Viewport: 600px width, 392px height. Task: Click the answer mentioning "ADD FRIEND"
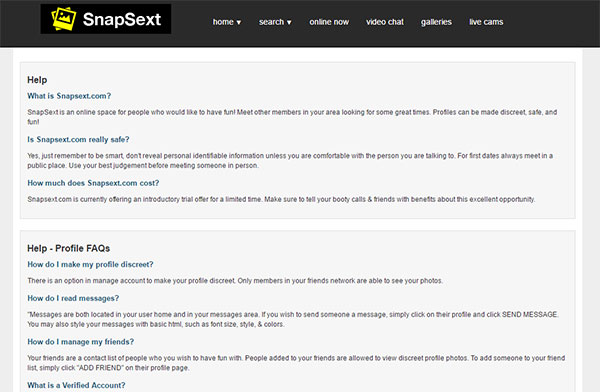(x=296, y=363)
